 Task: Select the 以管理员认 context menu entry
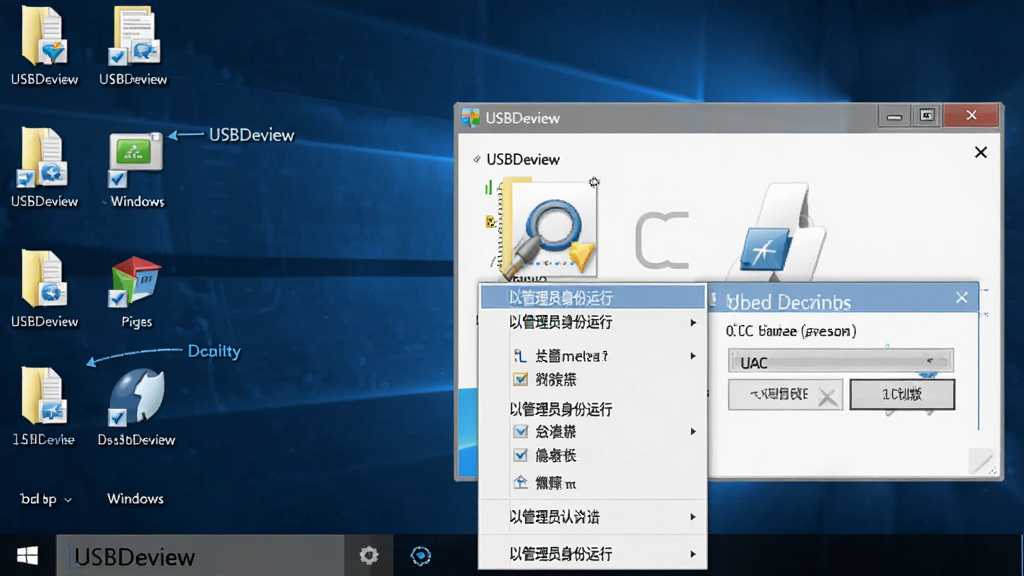click(593, 517)
